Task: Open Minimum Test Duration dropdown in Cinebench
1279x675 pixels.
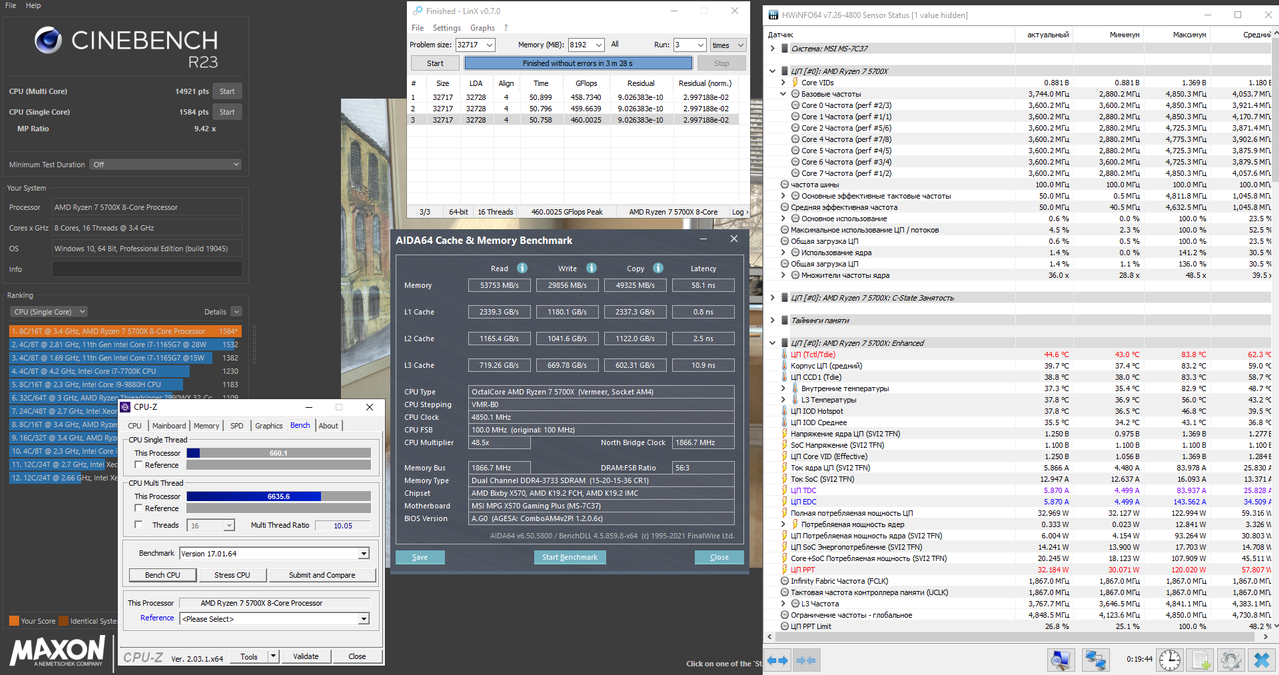Action: point(165,164)
